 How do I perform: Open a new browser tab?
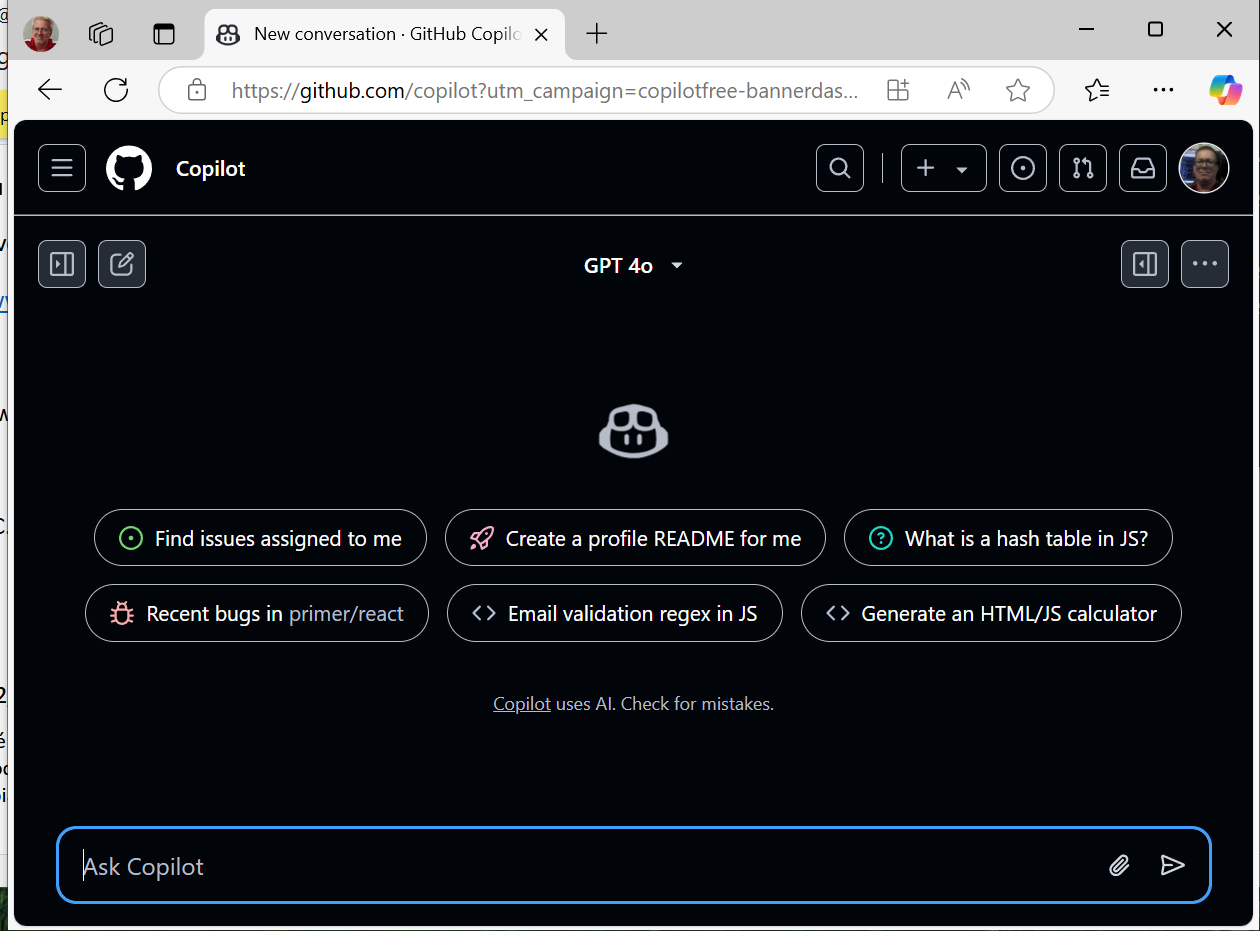(596, 34)
